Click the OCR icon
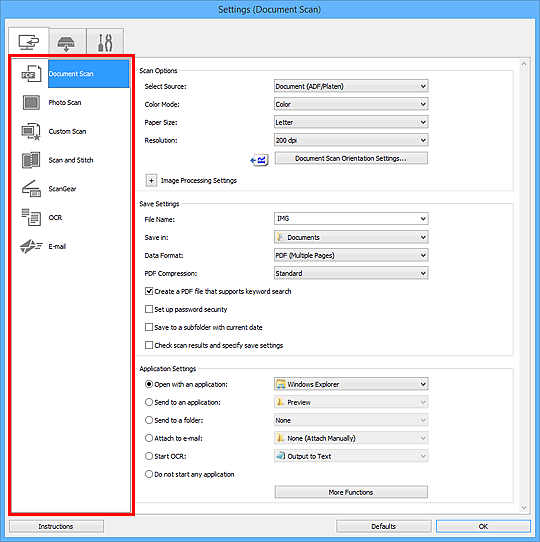Image resolution: width=540 pixels, height=542 pixels. pyautogui.click(x=31, y=217)
